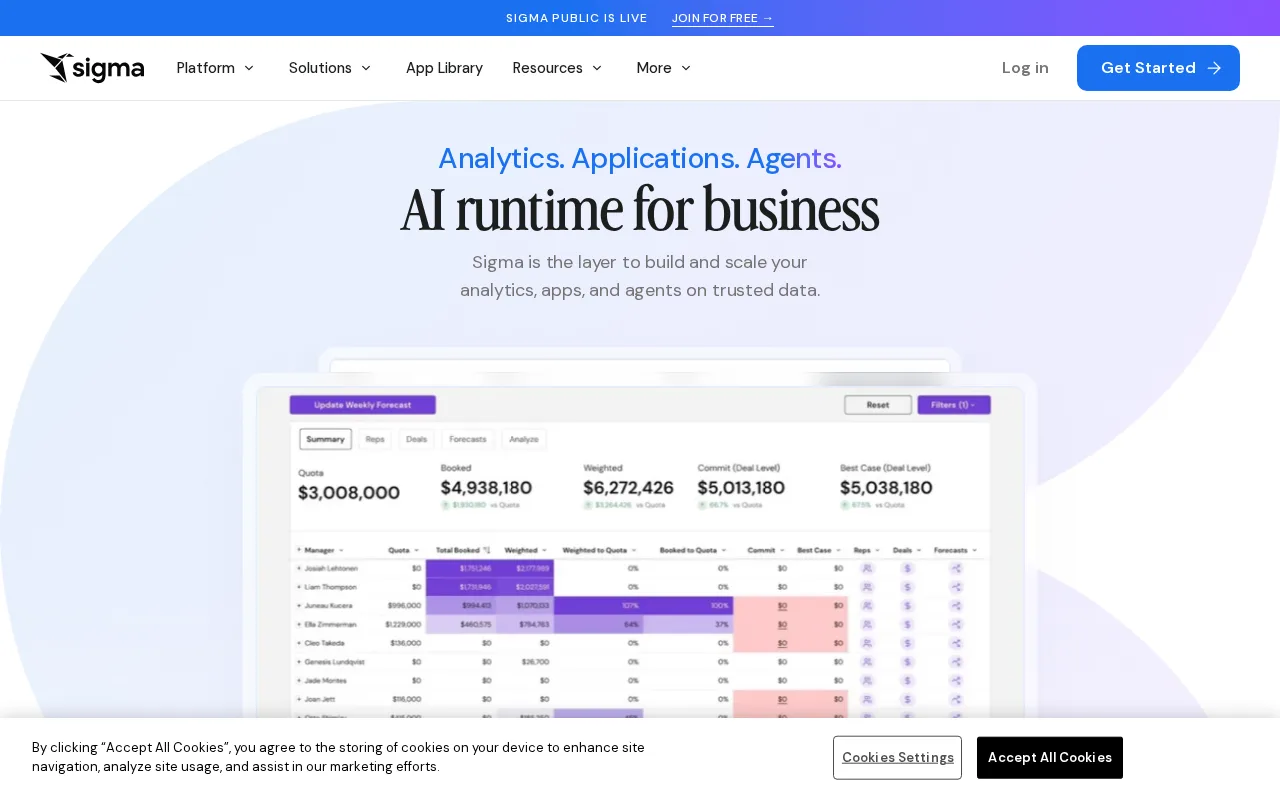The width and height of the screenshot is (1280, 800).
Task: Expand the Cleo Takeda row
Action: [x=299, y=643]
